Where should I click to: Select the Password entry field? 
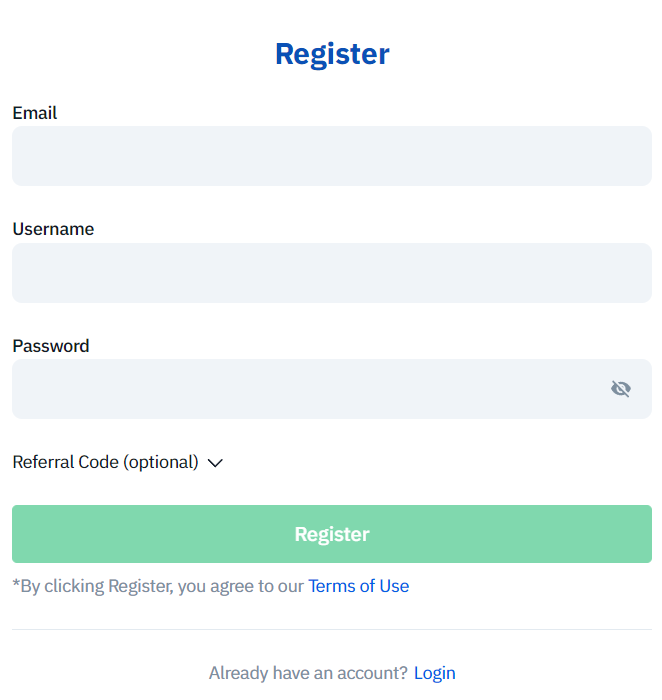click(300, 389)
